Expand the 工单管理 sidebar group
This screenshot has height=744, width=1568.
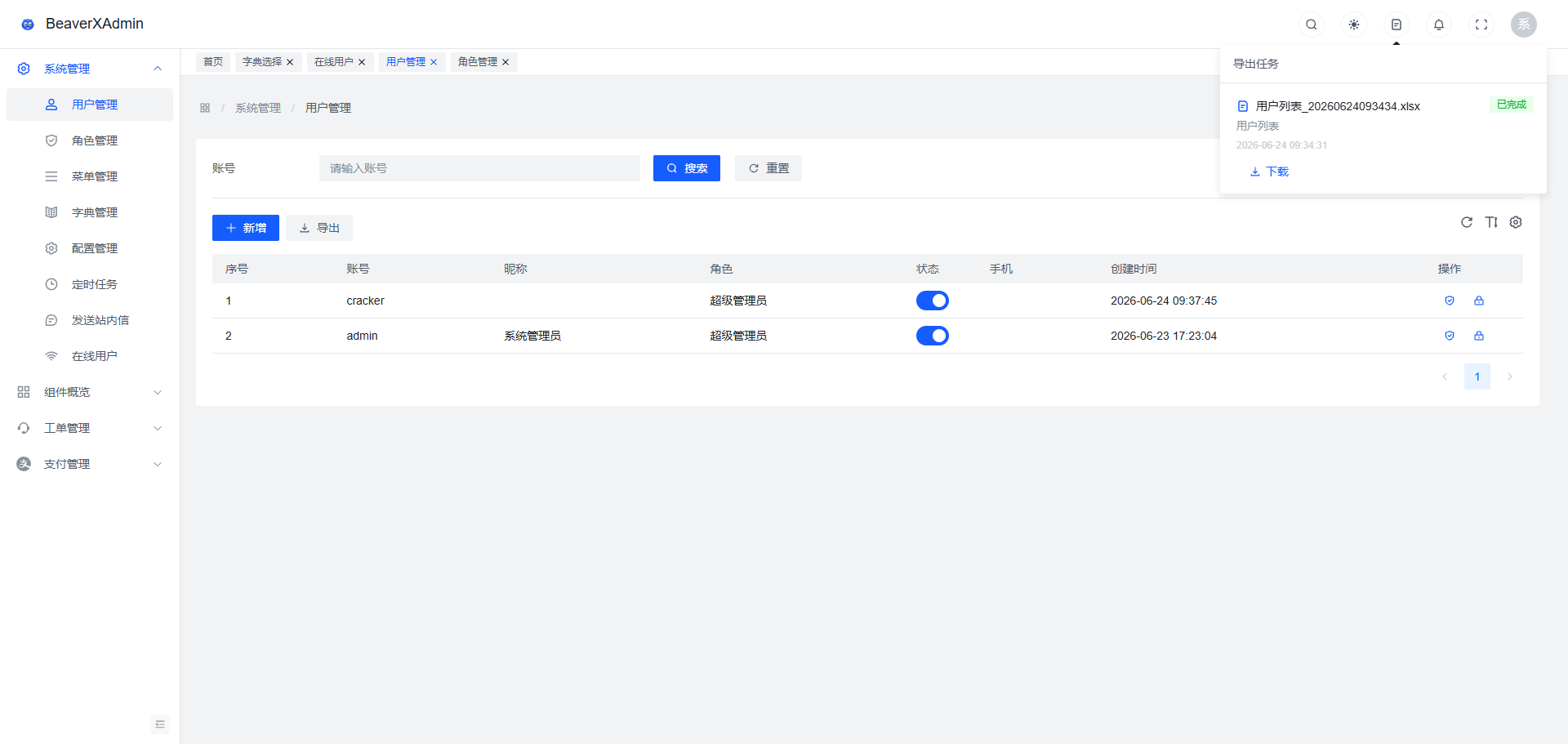pos(90,428)
